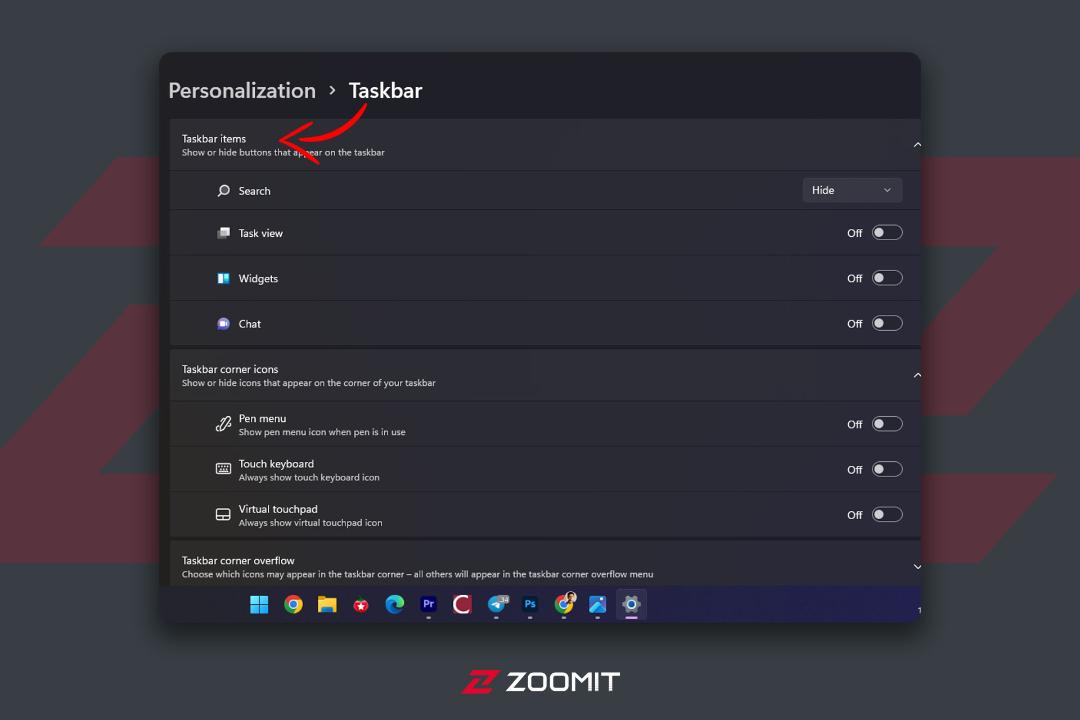Open the Search Hide dropdown
1080x720 pixels.
(852, 190)
